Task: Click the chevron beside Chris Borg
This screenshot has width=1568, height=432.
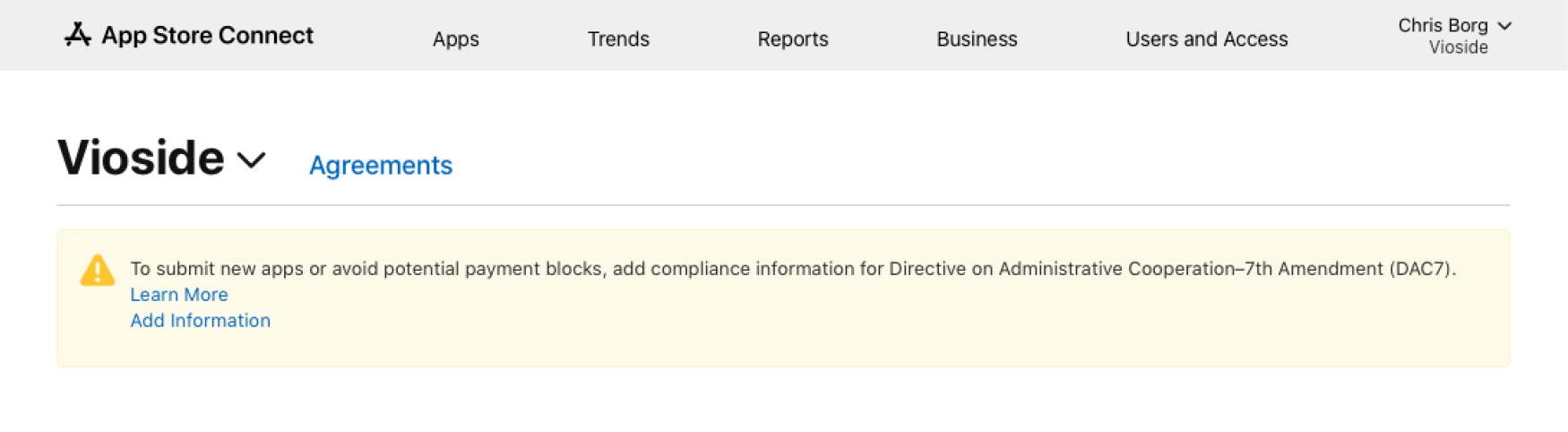Action: pos(1505,26)
